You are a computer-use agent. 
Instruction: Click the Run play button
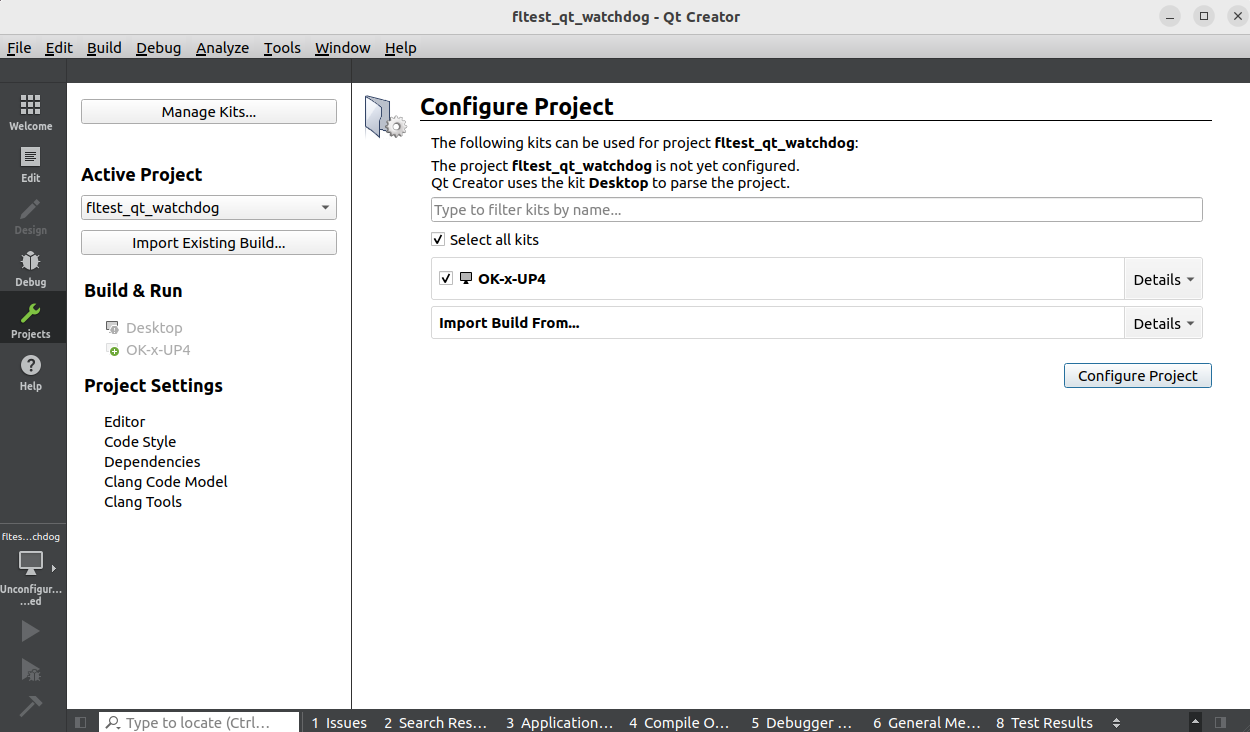click(30, 631)
